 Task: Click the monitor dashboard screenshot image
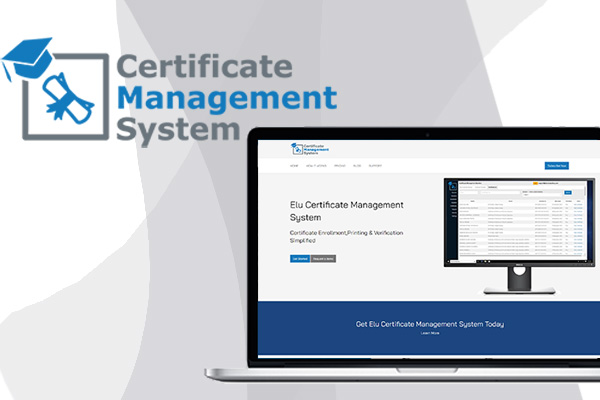tap(519, 236)
